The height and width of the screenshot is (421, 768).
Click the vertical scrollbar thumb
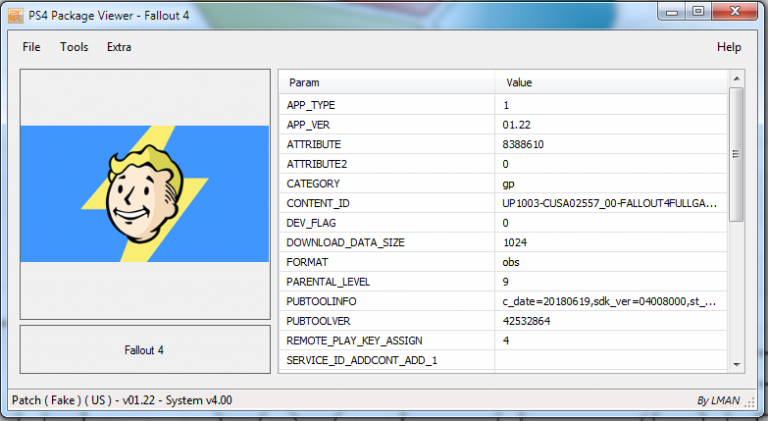click(736, 153)
